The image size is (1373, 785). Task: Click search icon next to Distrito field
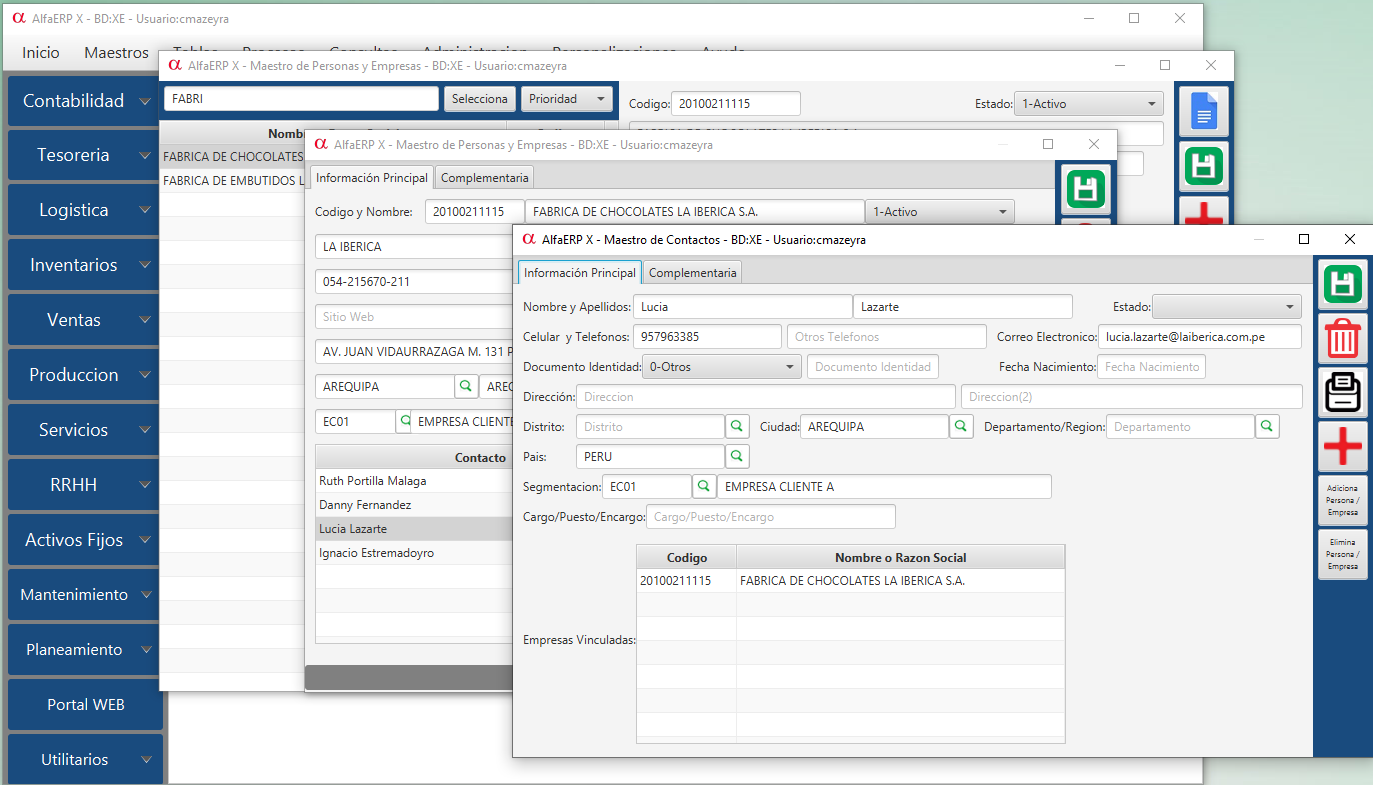click(x=737, y=427)
